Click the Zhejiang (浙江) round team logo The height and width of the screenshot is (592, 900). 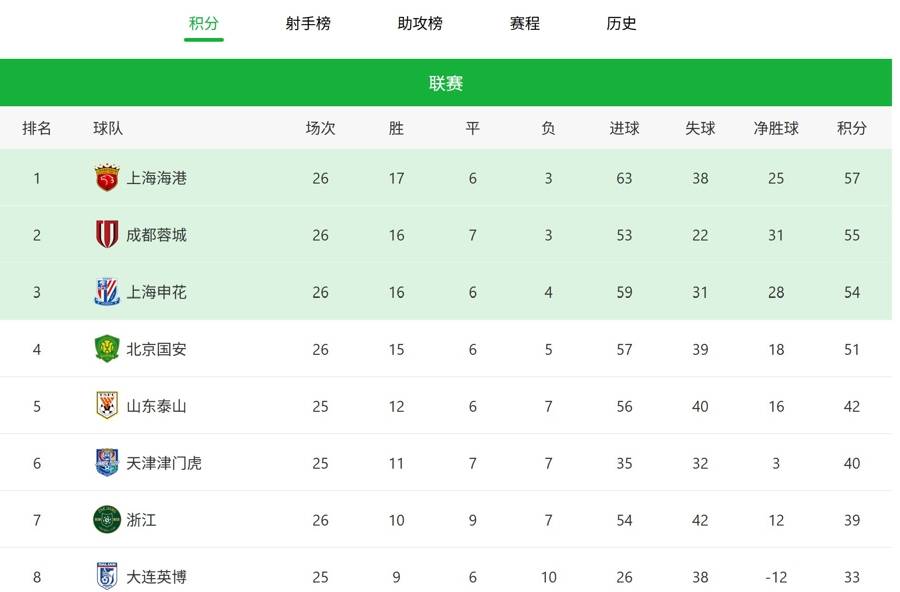107,520
